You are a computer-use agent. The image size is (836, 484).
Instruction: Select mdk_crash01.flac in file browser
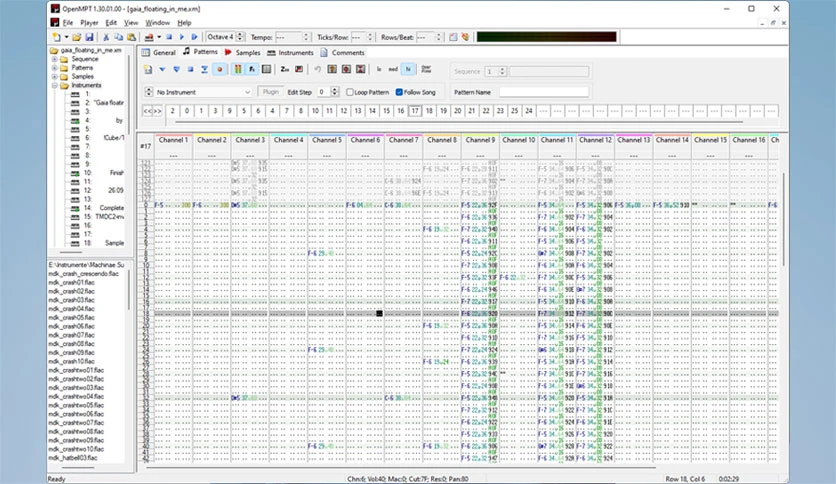(x=72, y=283)
